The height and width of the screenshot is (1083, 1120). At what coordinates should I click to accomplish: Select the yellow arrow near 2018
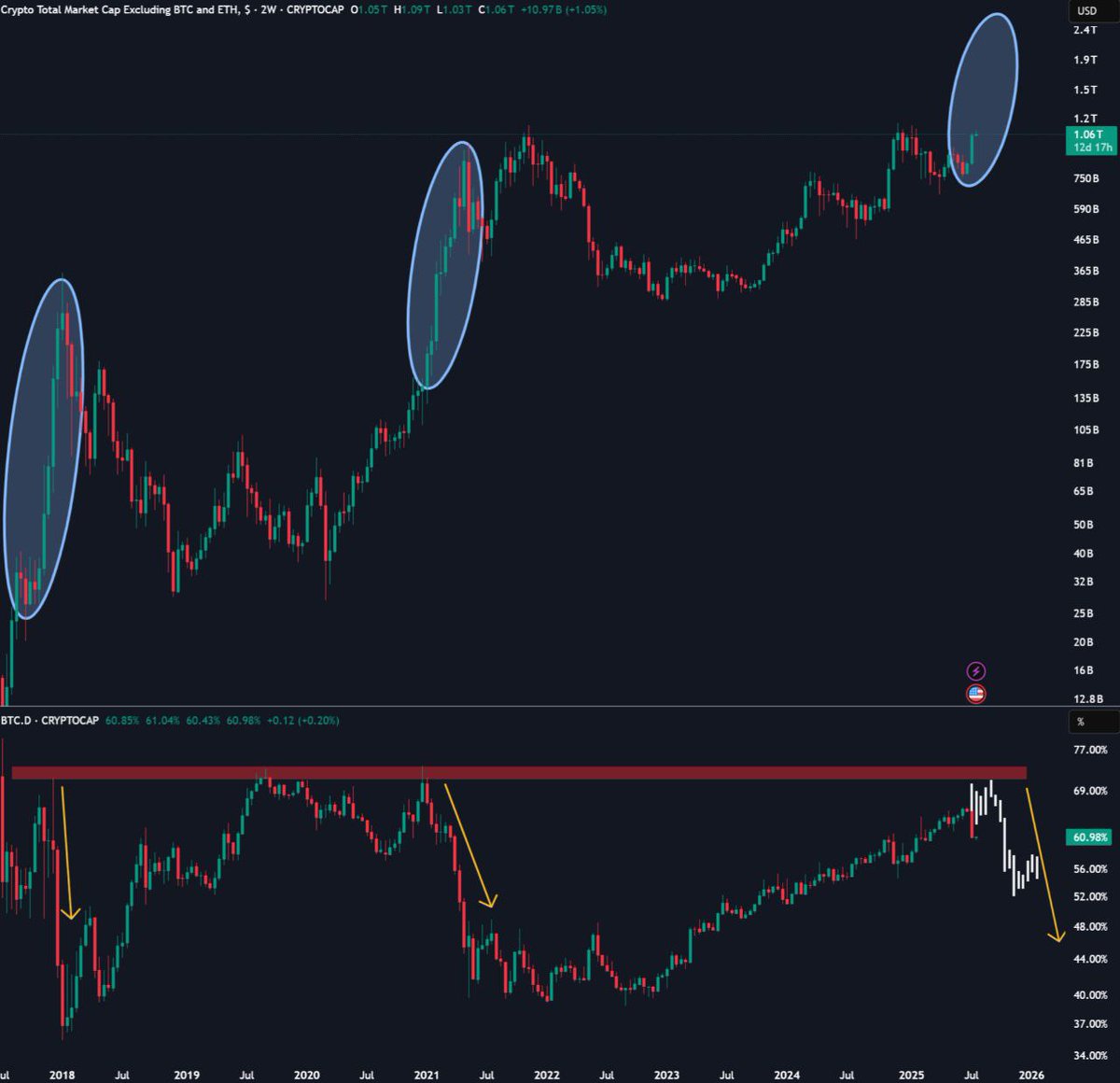pos(67,852)
